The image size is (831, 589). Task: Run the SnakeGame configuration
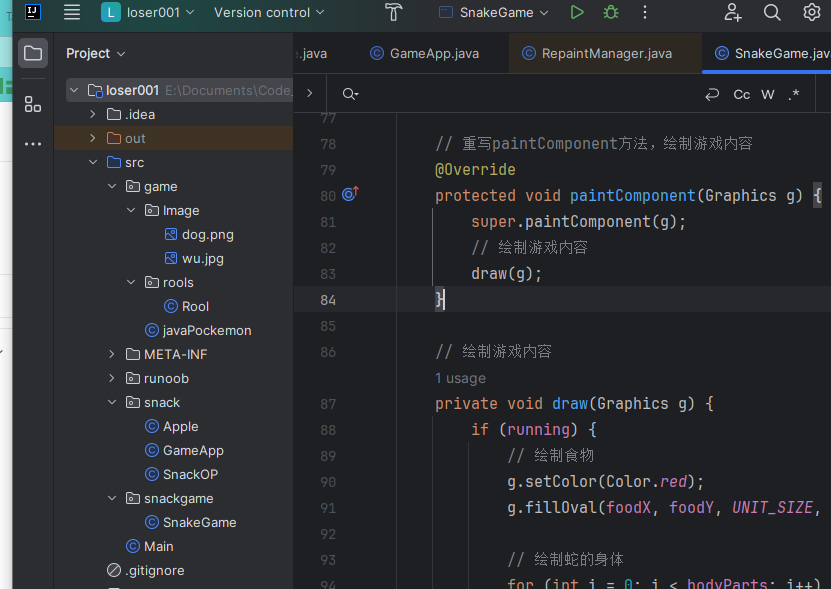[x=577, y=12]
